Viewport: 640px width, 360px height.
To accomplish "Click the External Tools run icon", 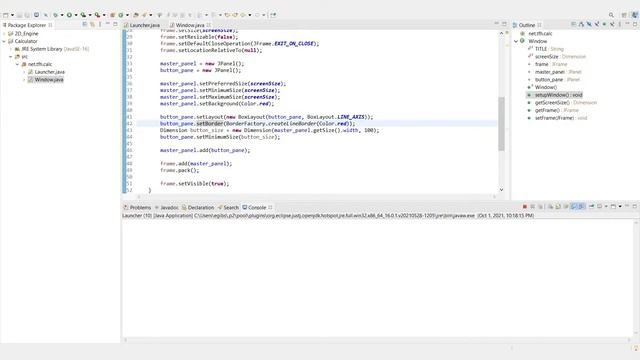I will (98, 15).
